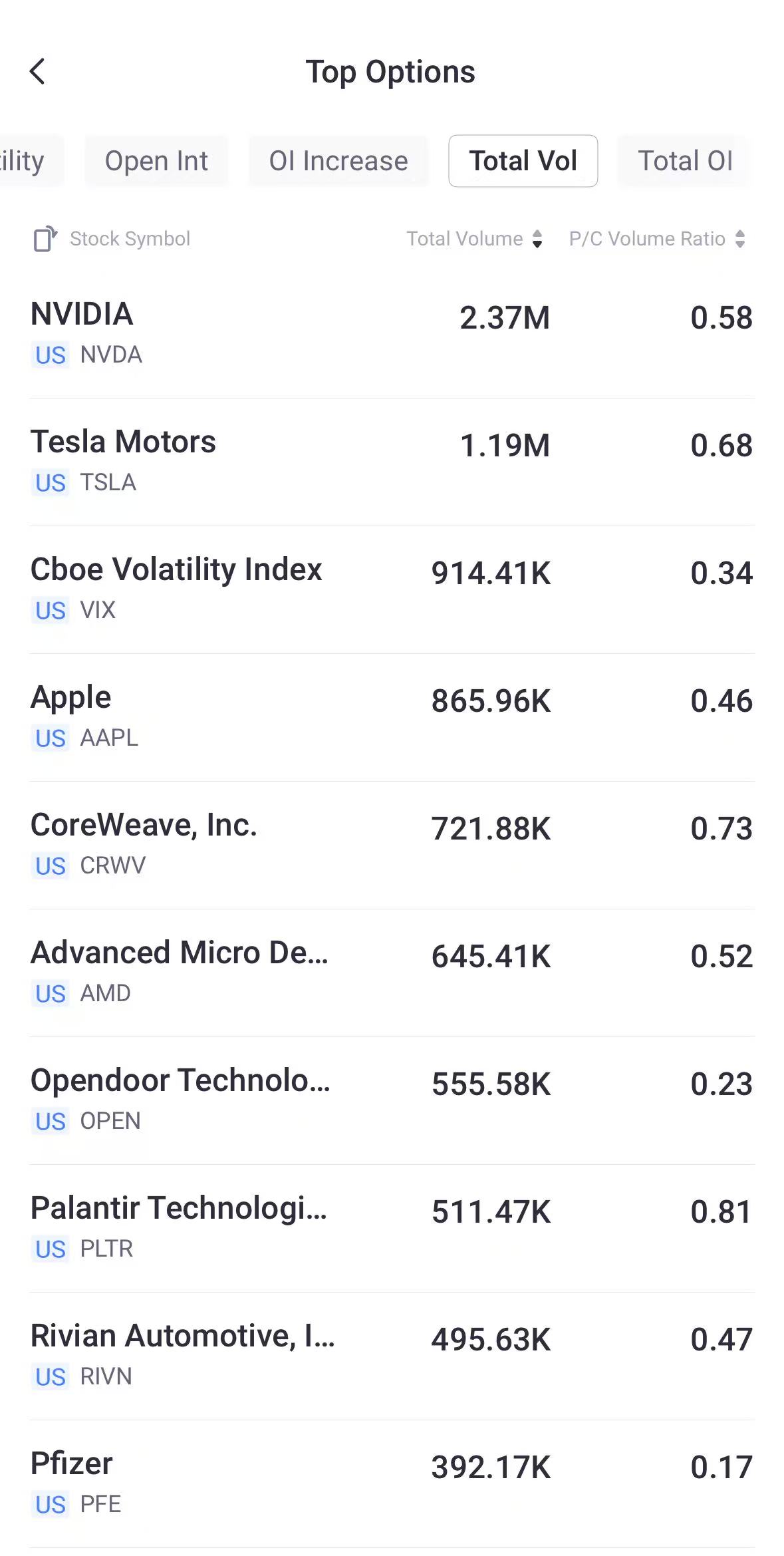Sort by P/C Volume Ratio arrows
The height and width of the screenshot is (1556, 784).
pos(739,239)
